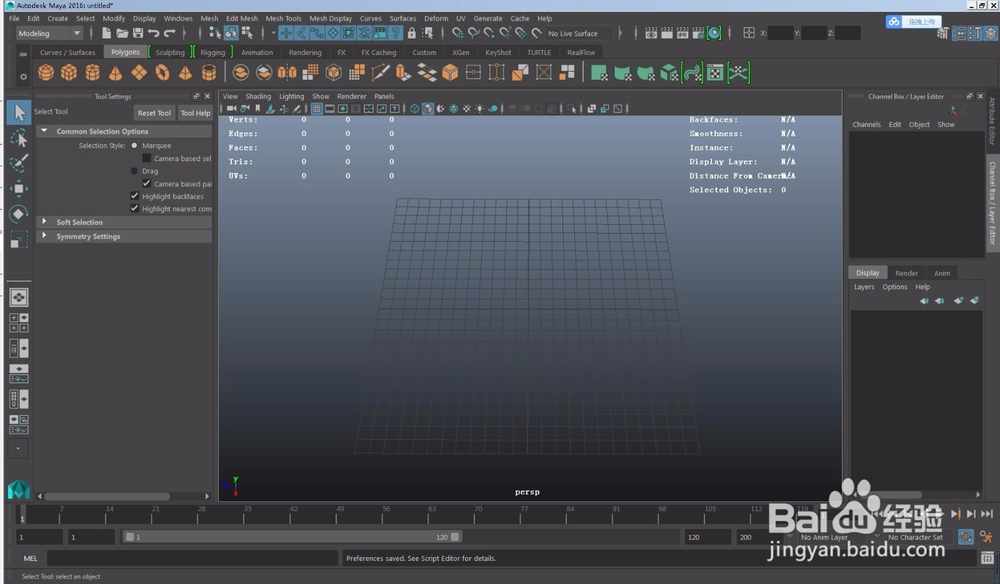Image resolution: width=1000 pixels, height=584 pixels.
Task: Click the planar UV mapping shelf icon
Action: (x=599, y=73)
